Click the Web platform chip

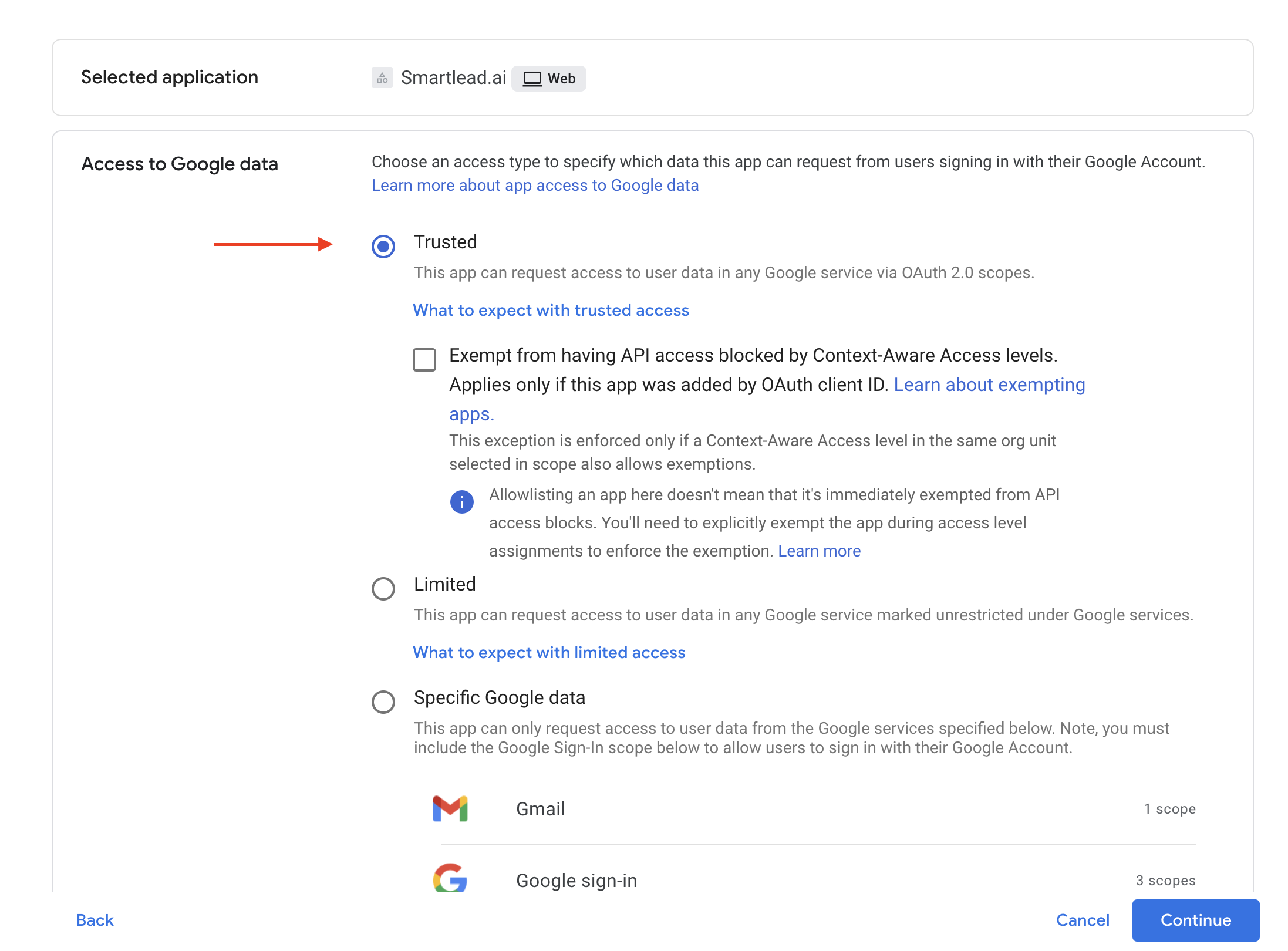[549, 79]
